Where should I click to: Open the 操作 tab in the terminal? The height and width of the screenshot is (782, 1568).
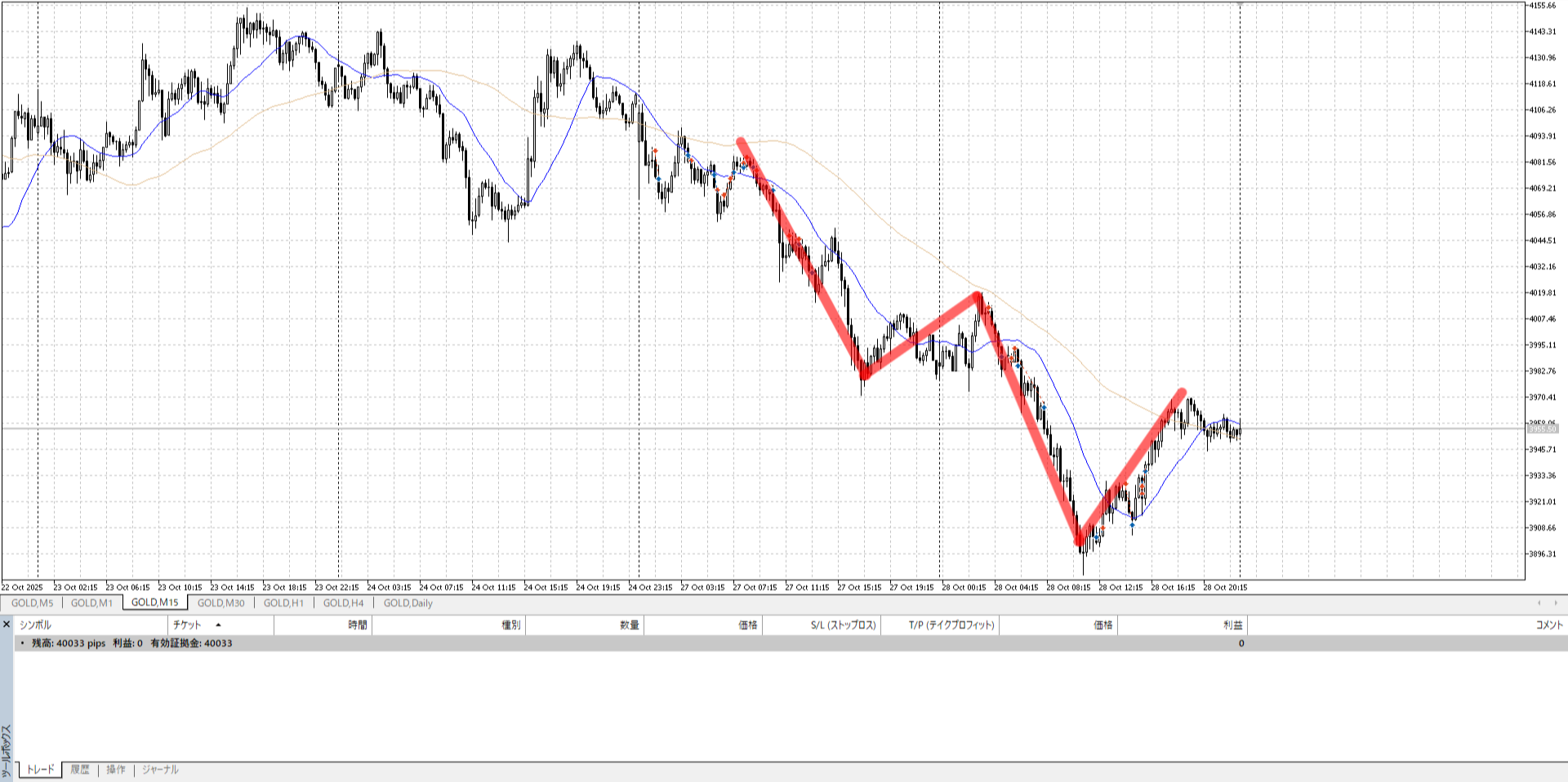click(116, 770)
